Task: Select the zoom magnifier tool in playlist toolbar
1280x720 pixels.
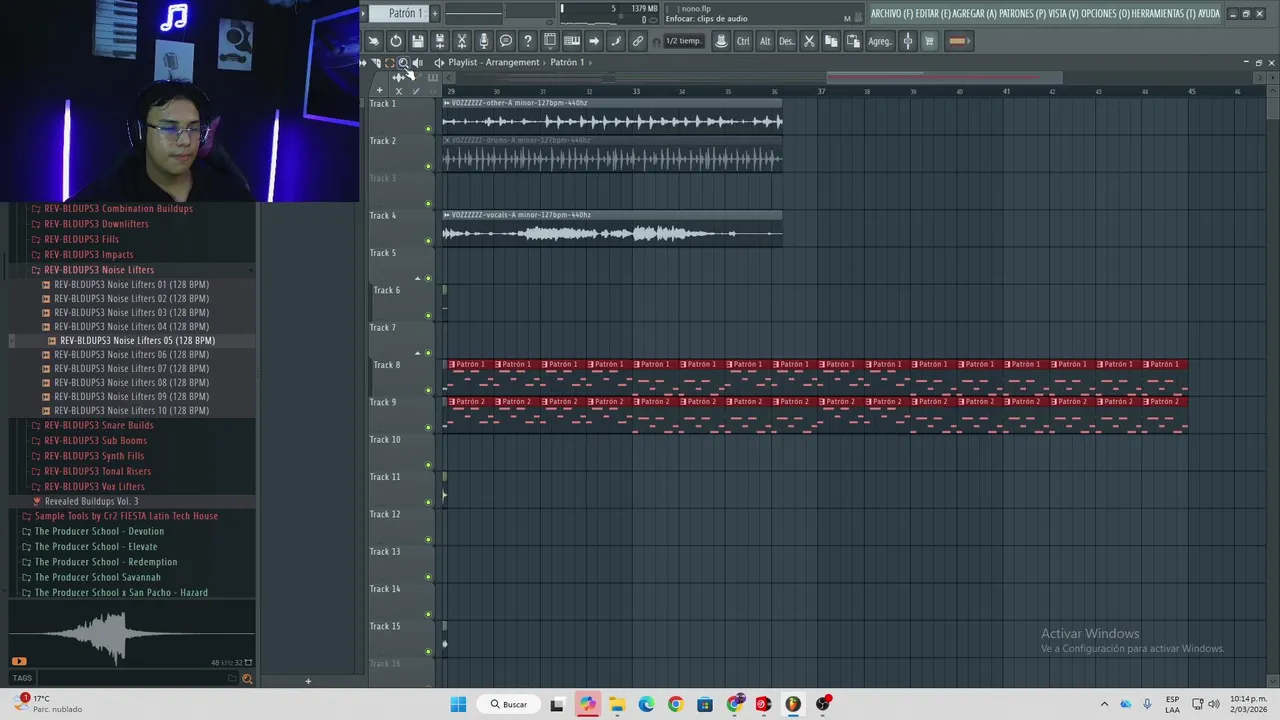Action: click(x=404, y=62)
